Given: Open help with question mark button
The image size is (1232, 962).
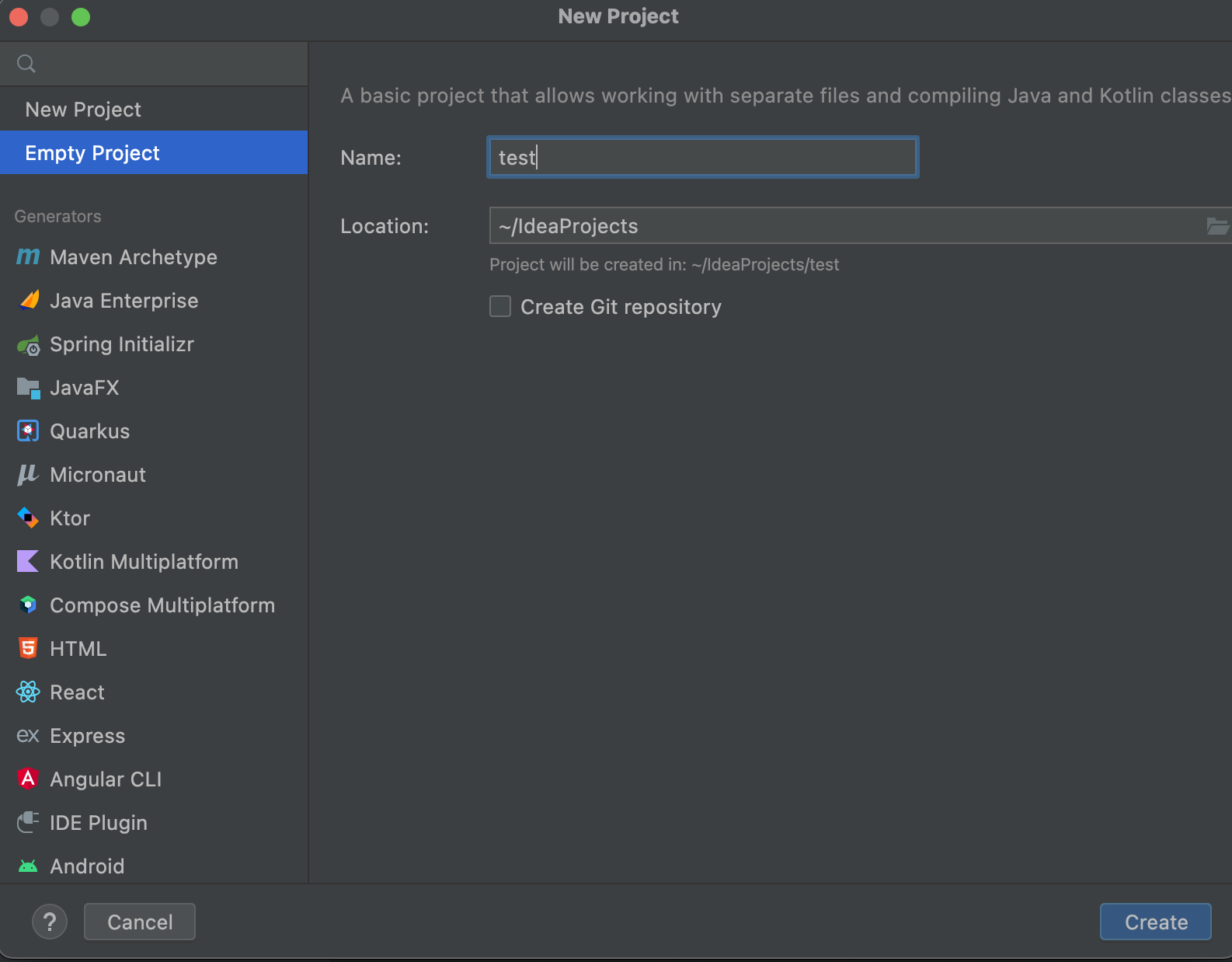Looking at the screenshot, I should [x=50, y=922].
